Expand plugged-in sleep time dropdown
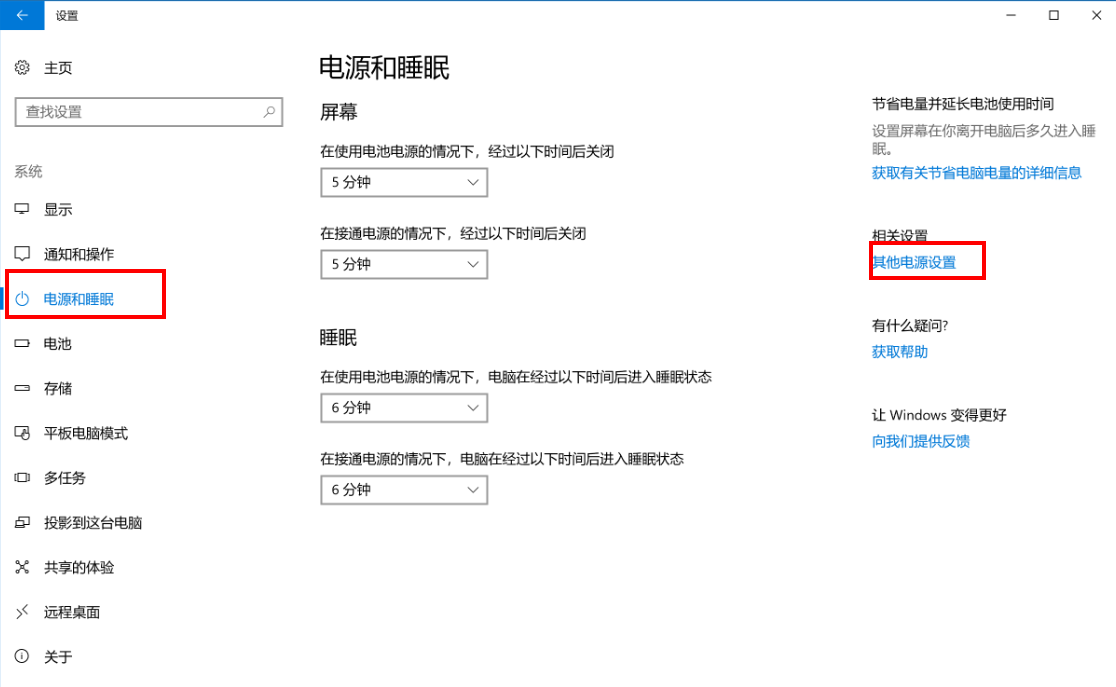The image size is (1116, 687). (x=403, y=490)
